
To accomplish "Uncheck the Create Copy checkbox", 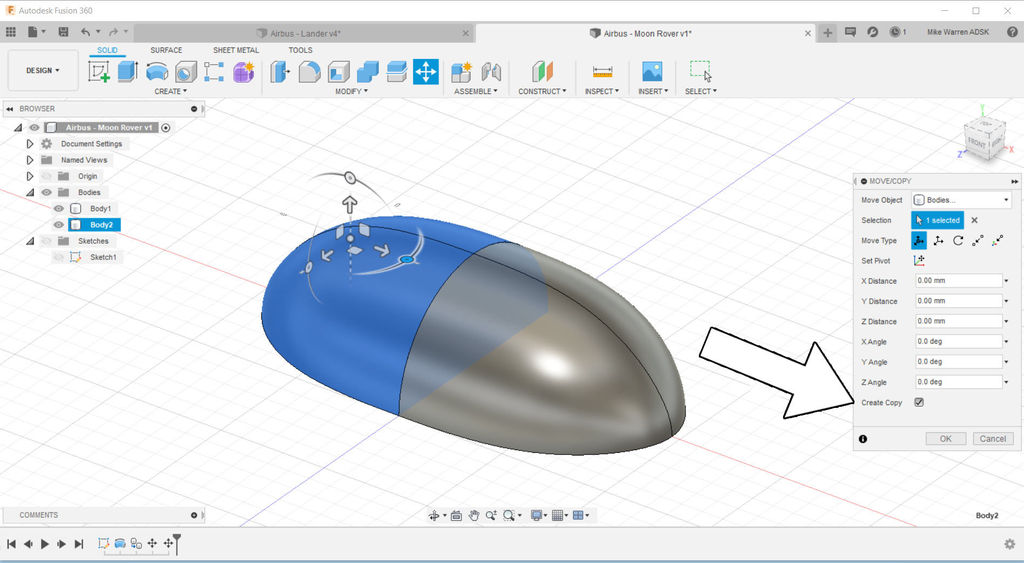I will coord(919,402).
